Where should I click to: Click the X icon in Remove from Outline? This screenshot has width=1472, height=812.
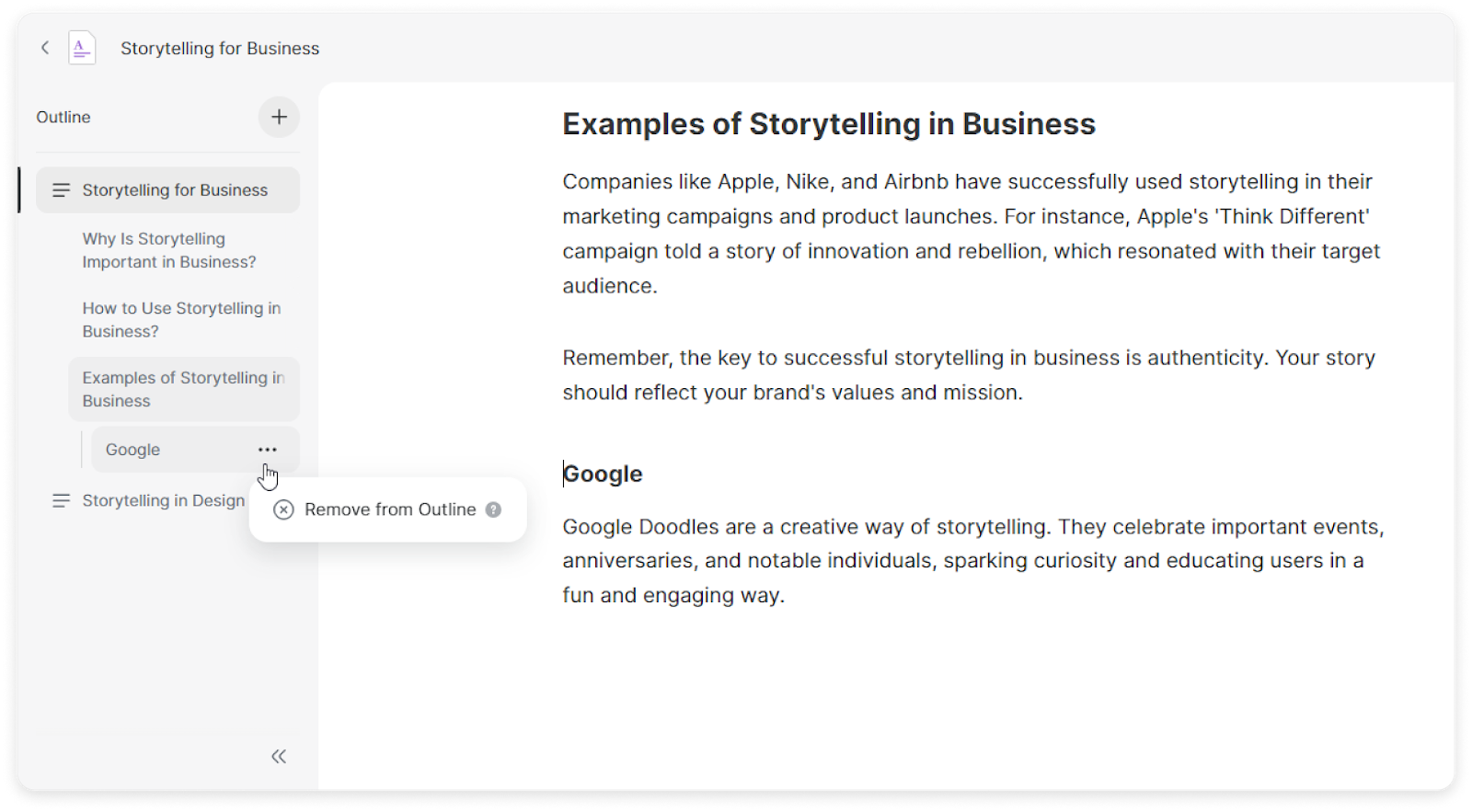pyautogui.click(x=284, y=509)
